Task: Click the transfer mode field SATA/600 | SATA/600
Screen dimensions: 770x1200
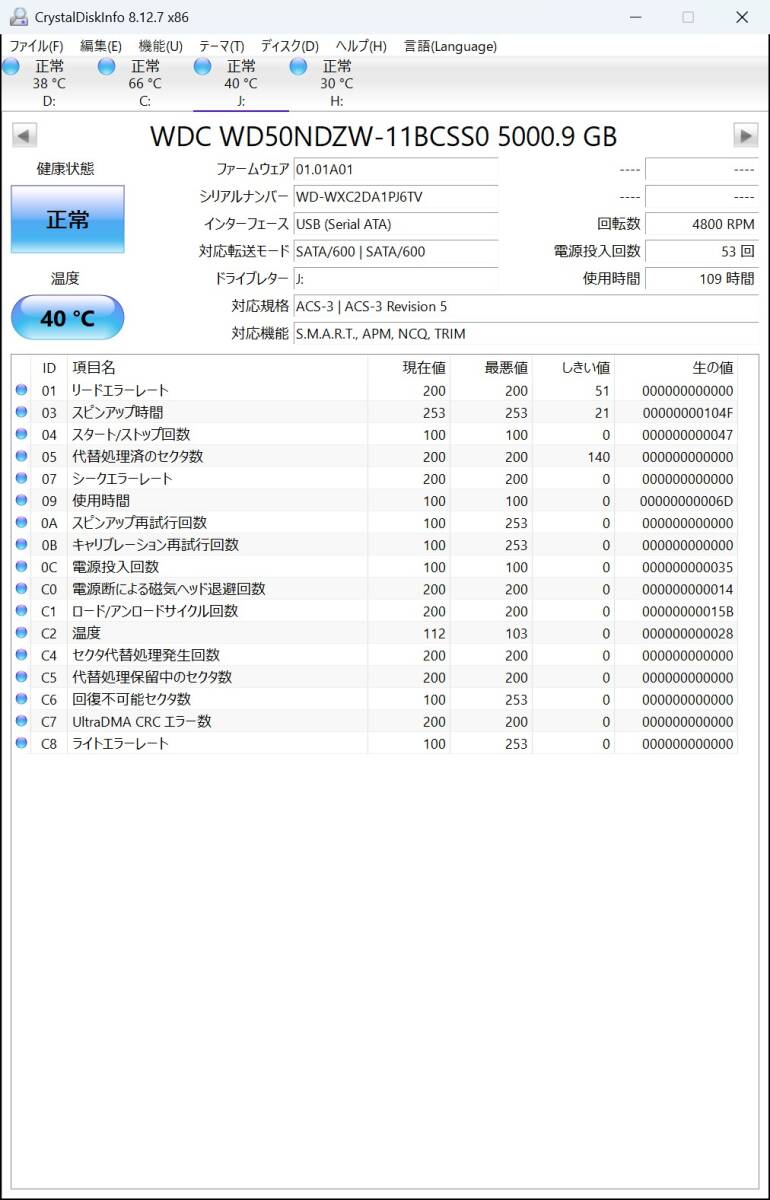Action: 395,251
